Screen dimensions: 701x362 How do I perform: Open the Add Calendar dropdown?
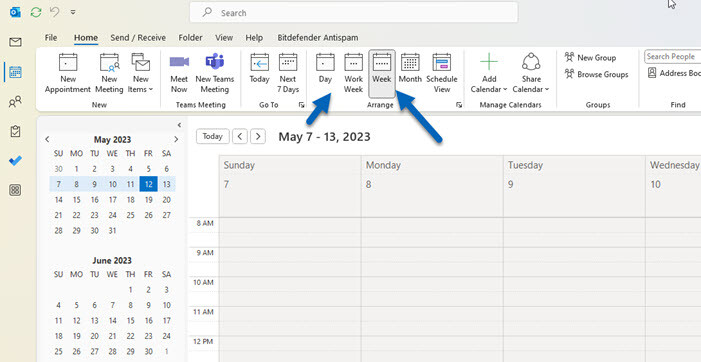click(489, 73)
